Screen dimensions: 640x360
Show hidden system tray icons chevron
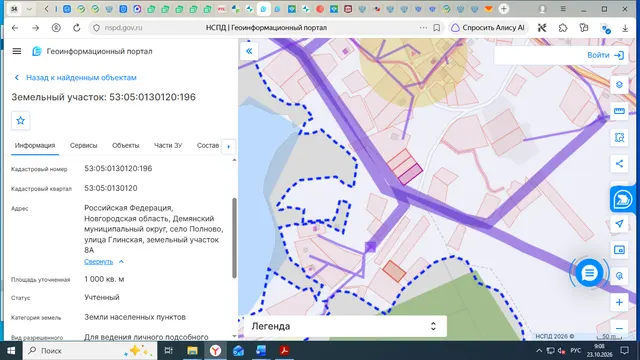click(539, 351)
